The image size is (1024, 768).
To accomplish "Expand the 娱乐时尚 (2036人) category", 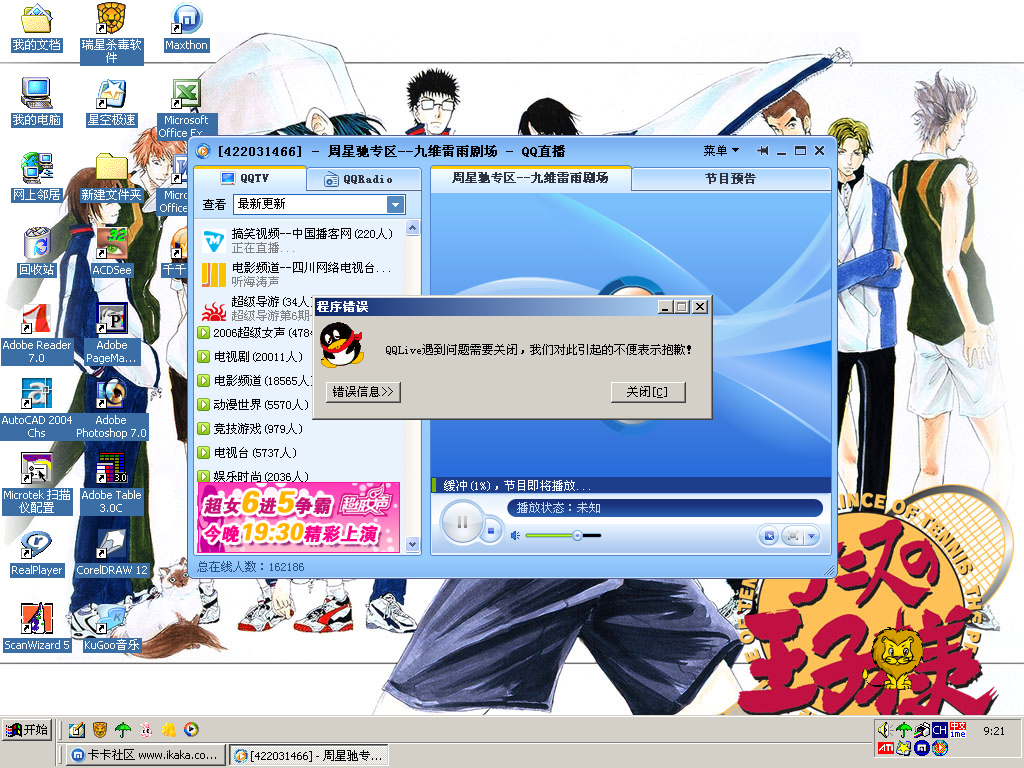I will coord(204,476).
